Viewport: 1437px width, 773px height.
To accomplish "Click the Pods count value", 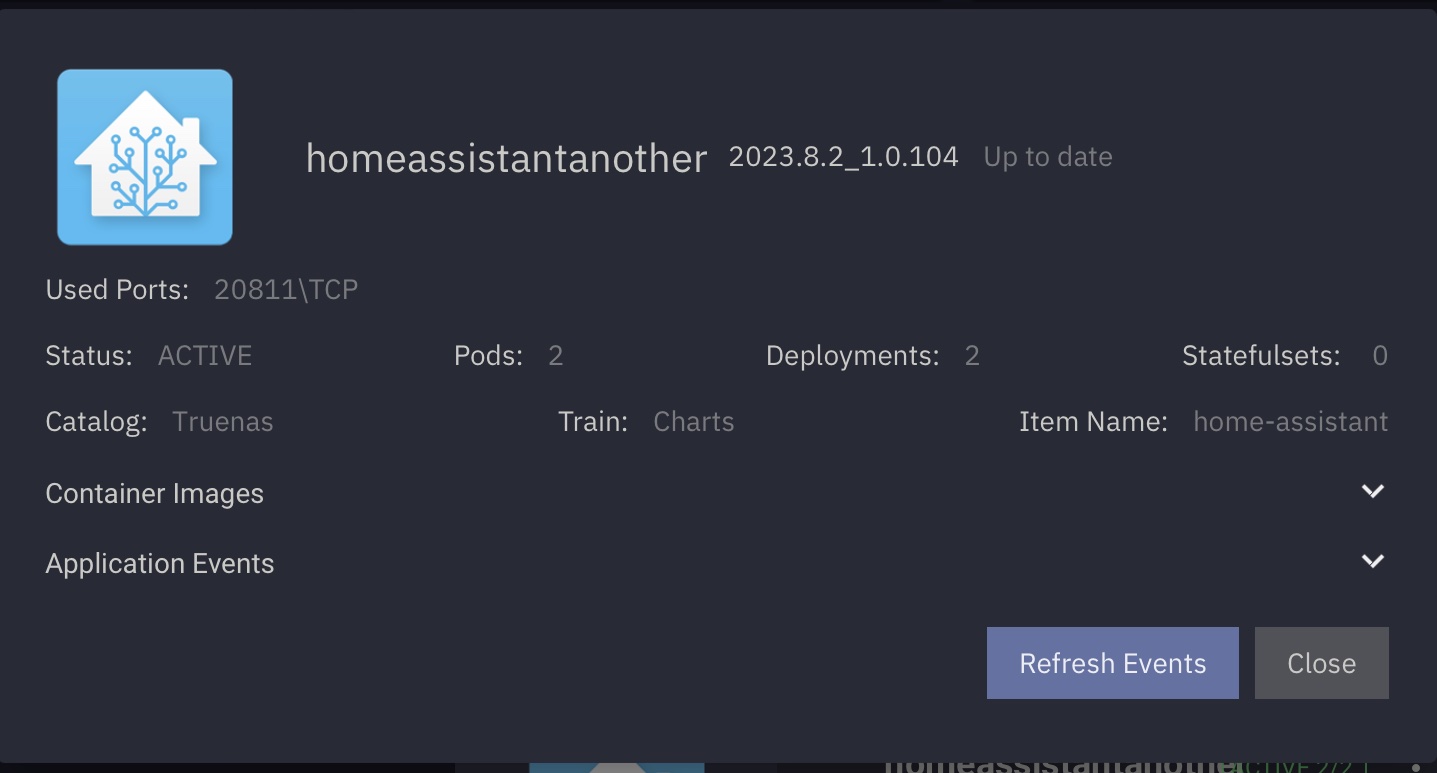I will (x=556, y=356).
